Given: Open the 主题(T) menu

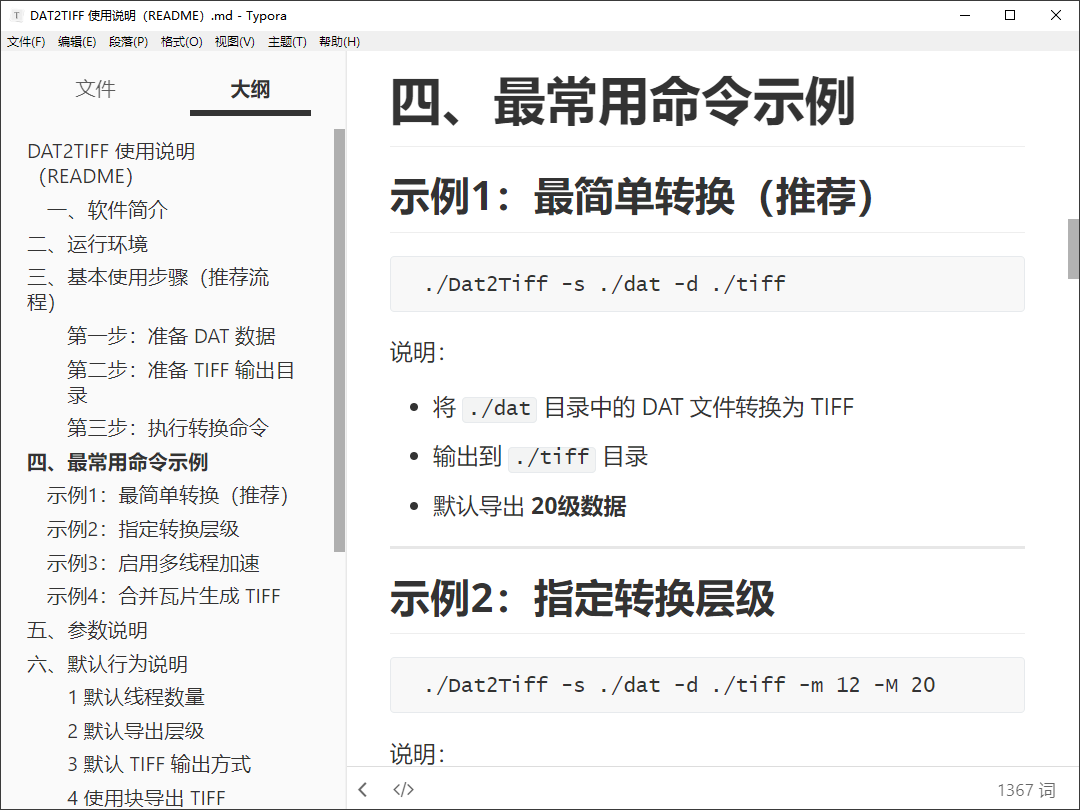Looking at the screenshot, I should 287,41.
